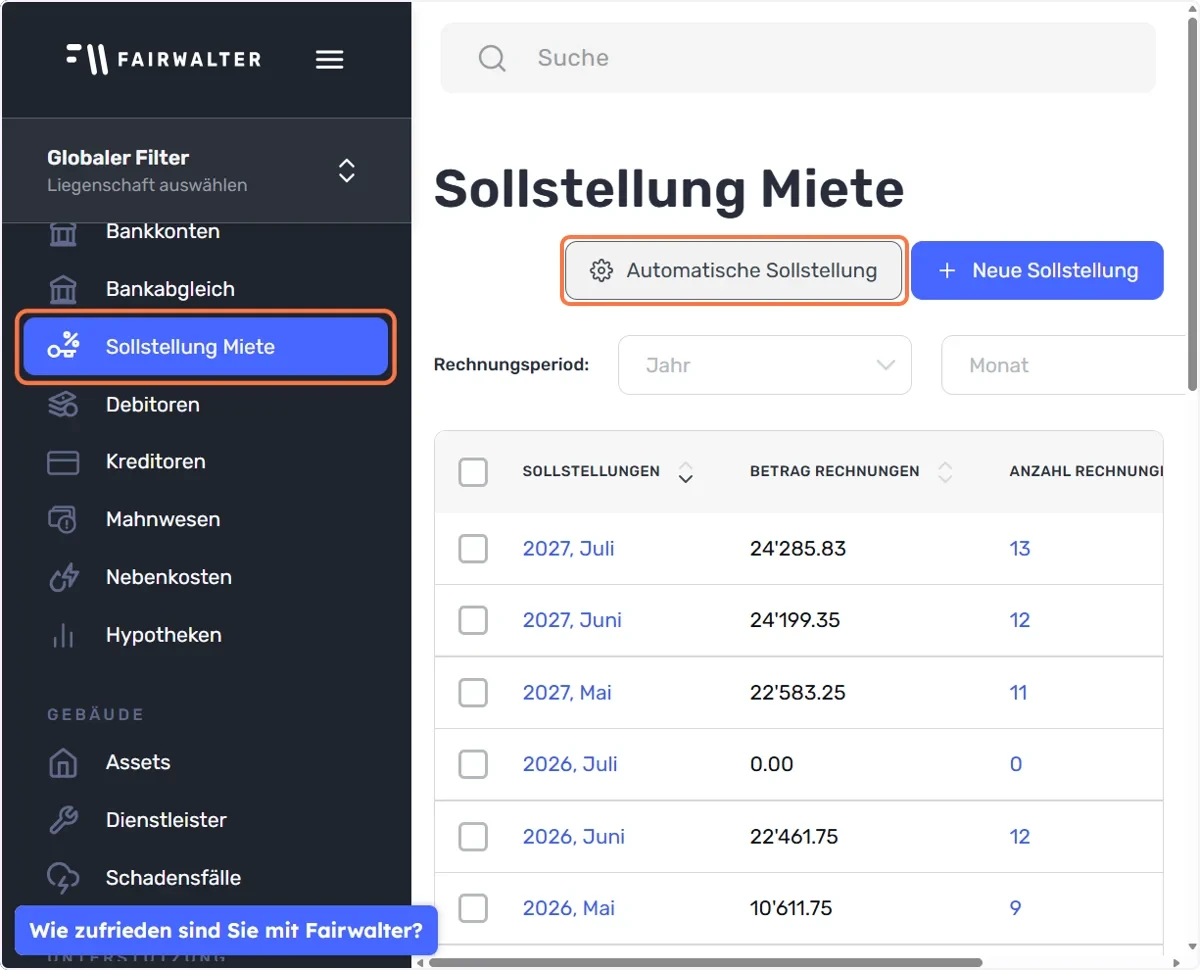1200x970 pixels.
Task: Open the Monat dropdown
Action: [1064, 365]
